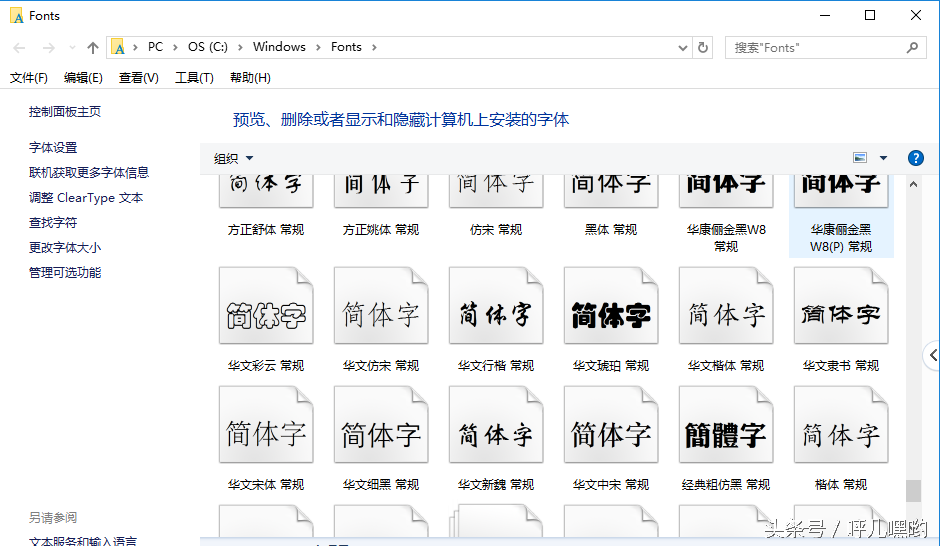Viewport: 940px width, 546px height.
Task: Select the 方正舒体 常规 font
Action: click(266, 204)
